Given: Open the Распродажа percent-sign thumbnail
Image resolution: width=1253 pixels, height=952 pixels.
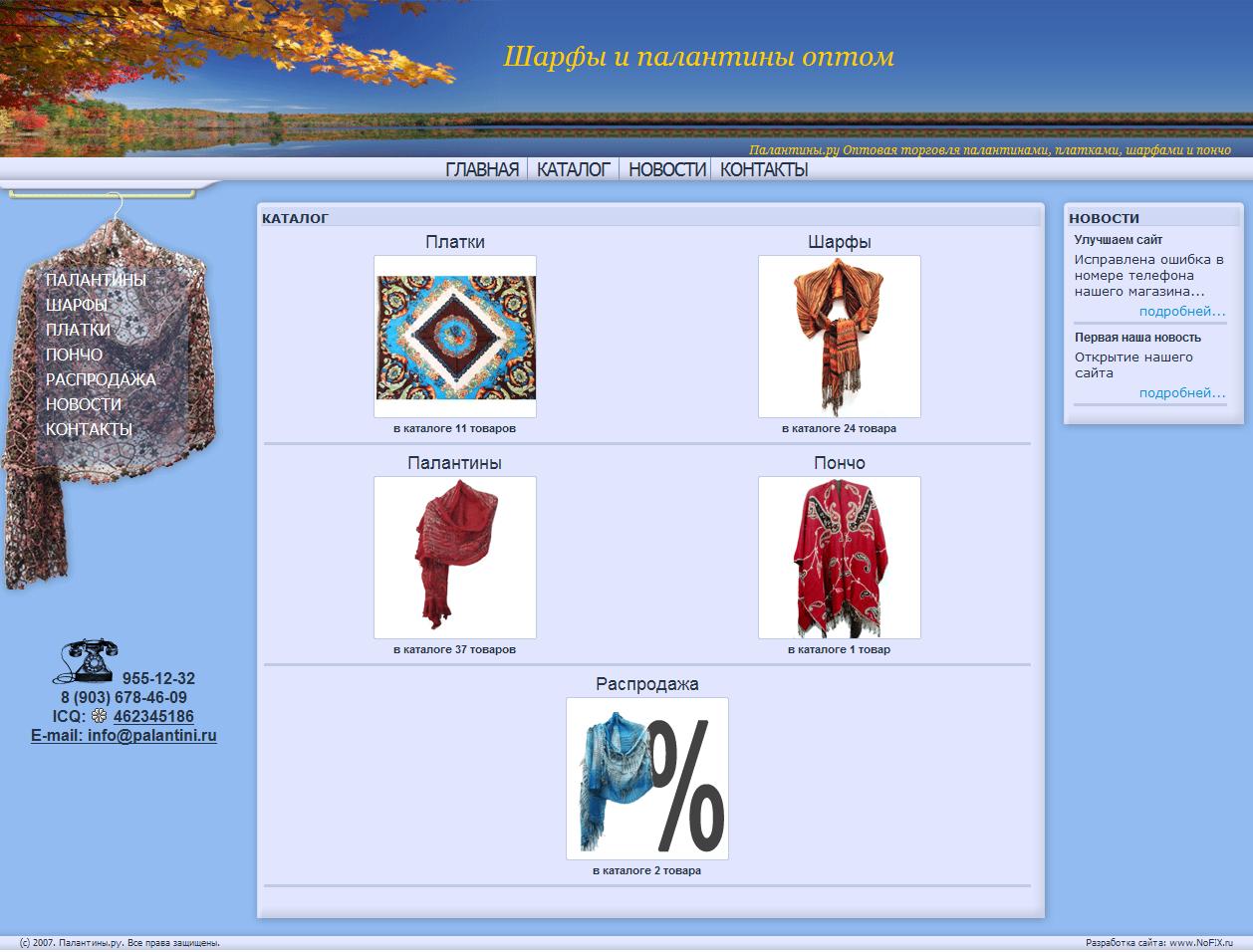Looking at the screenshot, I should [647, 780].
